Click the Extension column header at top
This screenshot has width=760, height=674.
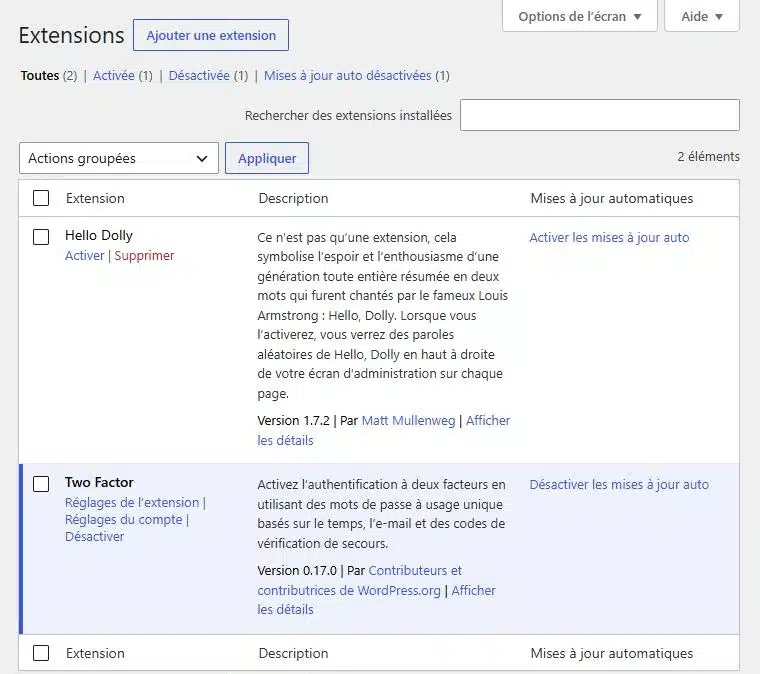(95, 198)
